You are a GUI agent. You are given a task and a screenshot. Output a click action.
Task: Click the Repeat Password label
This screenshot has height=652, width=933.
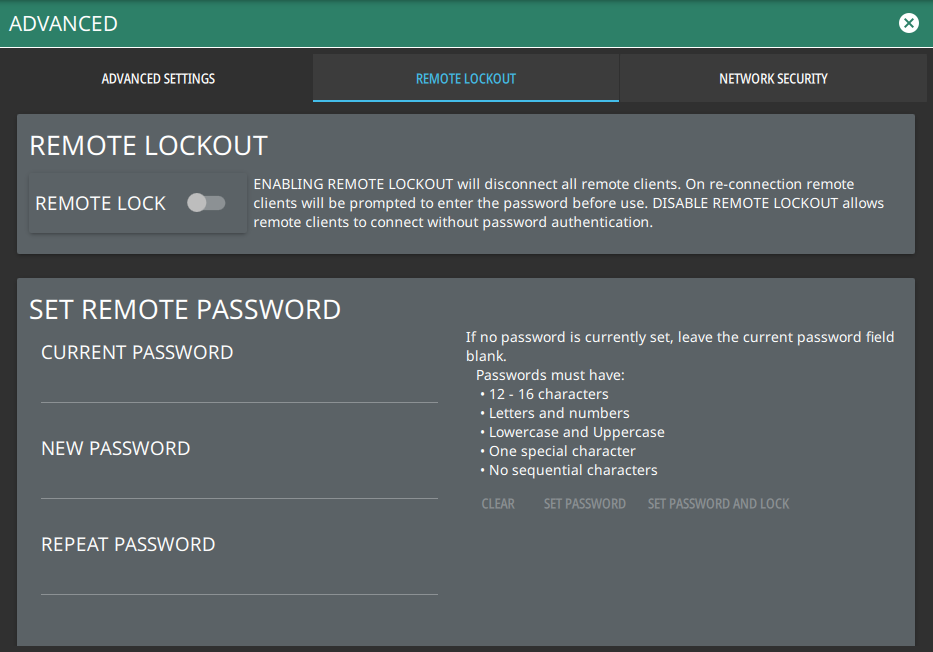tap(128, 544)
